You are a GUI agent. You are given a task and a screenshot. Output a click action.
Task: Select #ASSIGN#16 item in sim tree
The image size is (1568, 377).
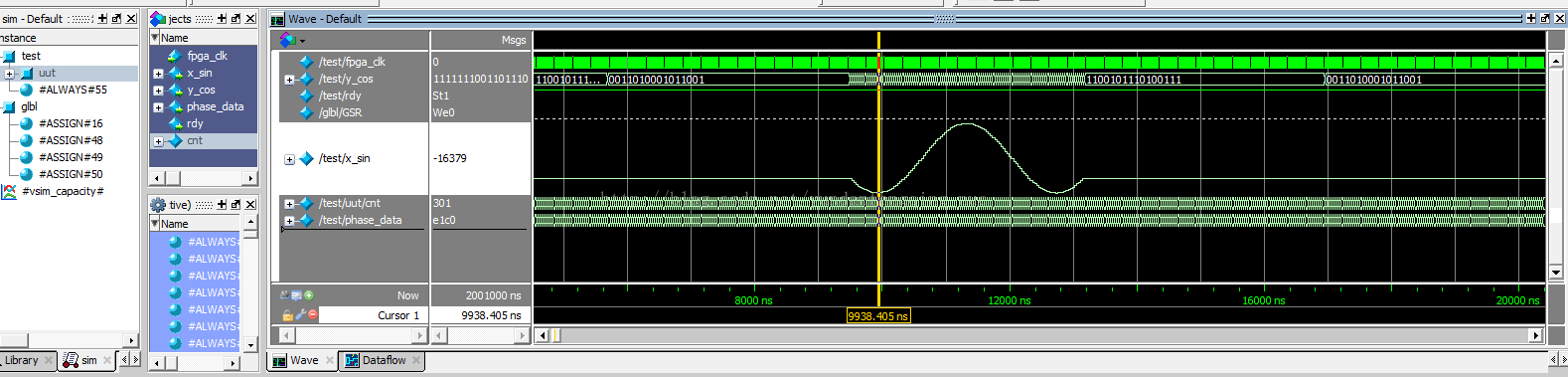click(x=71, y=123)
